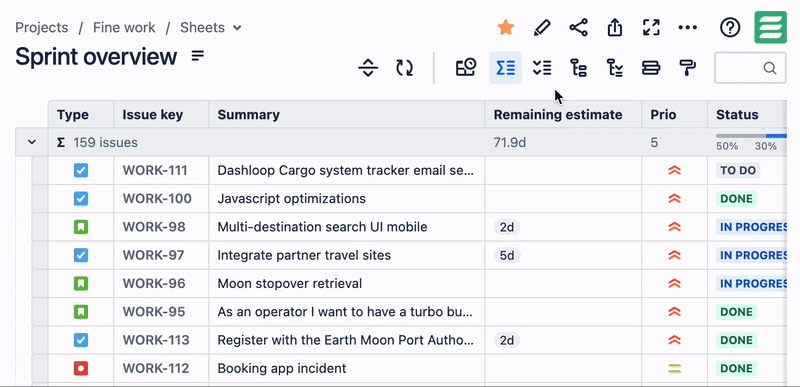Go to Fine work breadcrumb
The height and width of the screenshot is (387, 800).
coord(124,28)
